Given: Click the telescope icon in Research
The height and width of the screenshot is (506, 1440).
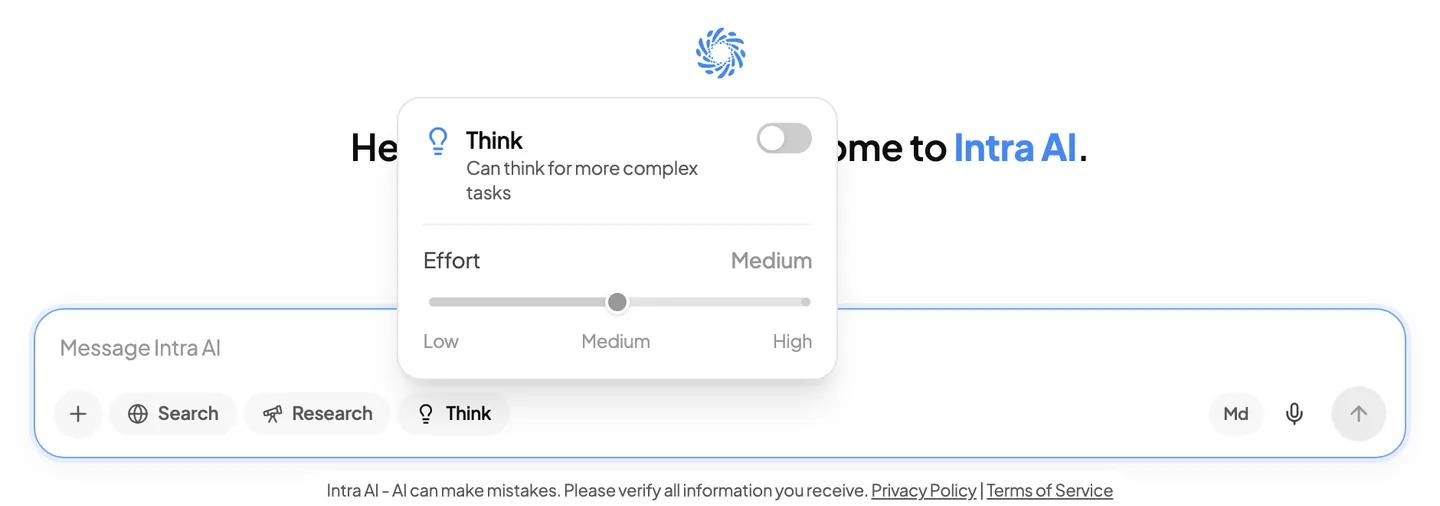Looking at the screenshot, I should [x=272, y=414].
